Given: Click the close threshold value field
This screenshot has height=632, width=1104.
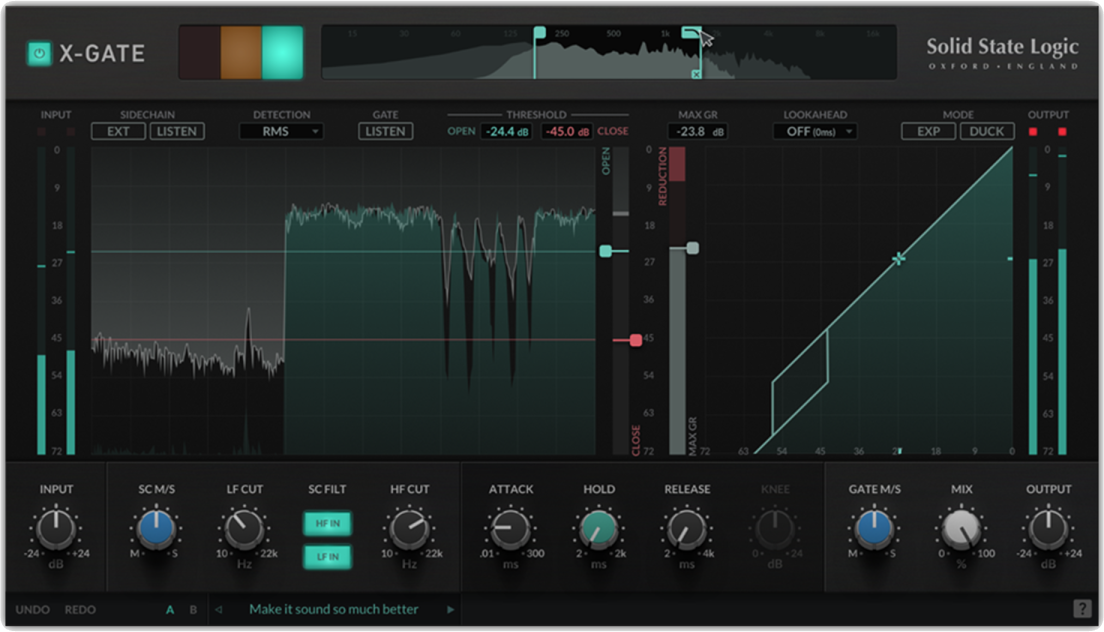Looking at the screenshot, I should point(567,131).
